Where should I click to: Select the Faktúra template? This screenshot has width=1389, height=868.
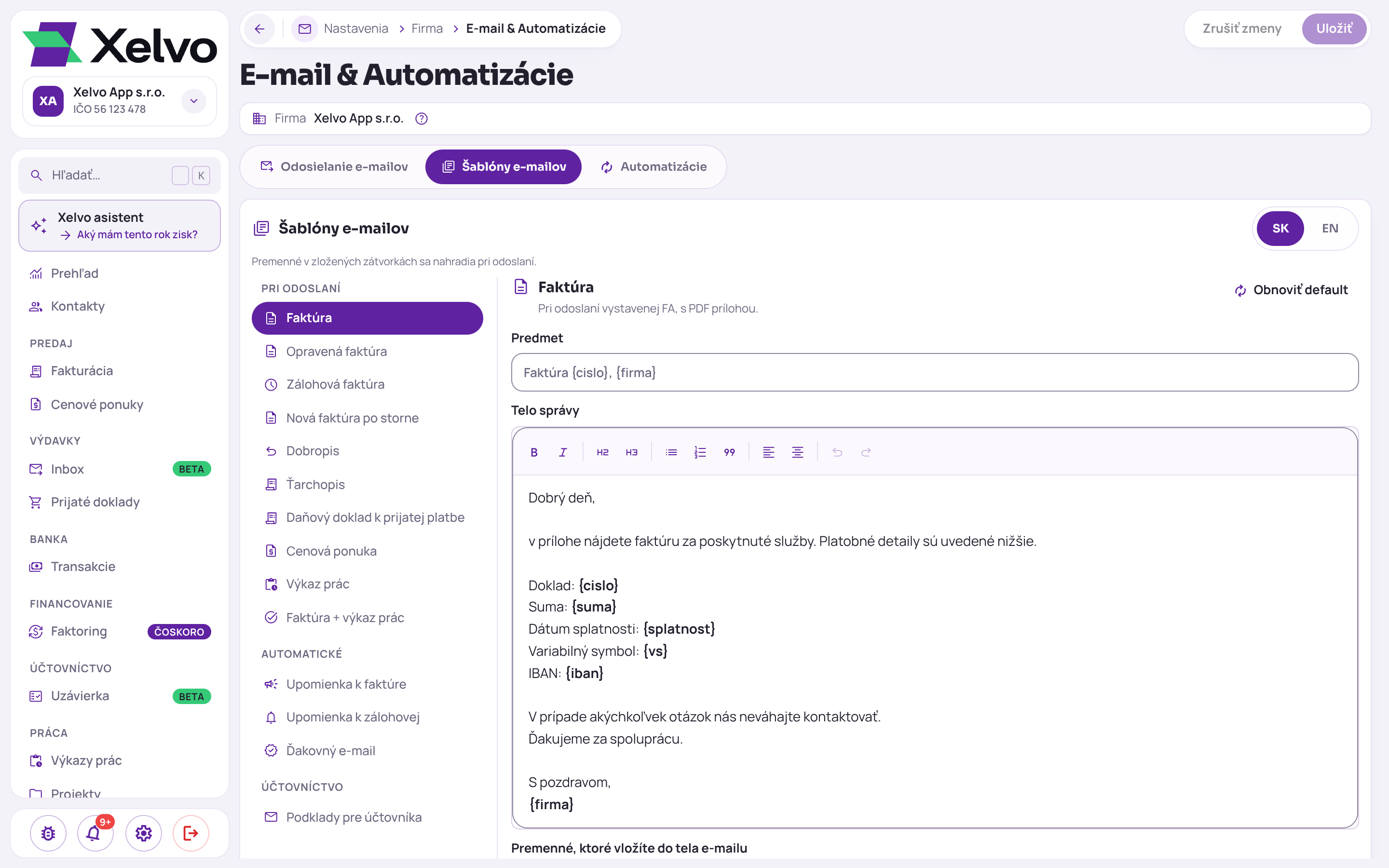click(368, 318)
